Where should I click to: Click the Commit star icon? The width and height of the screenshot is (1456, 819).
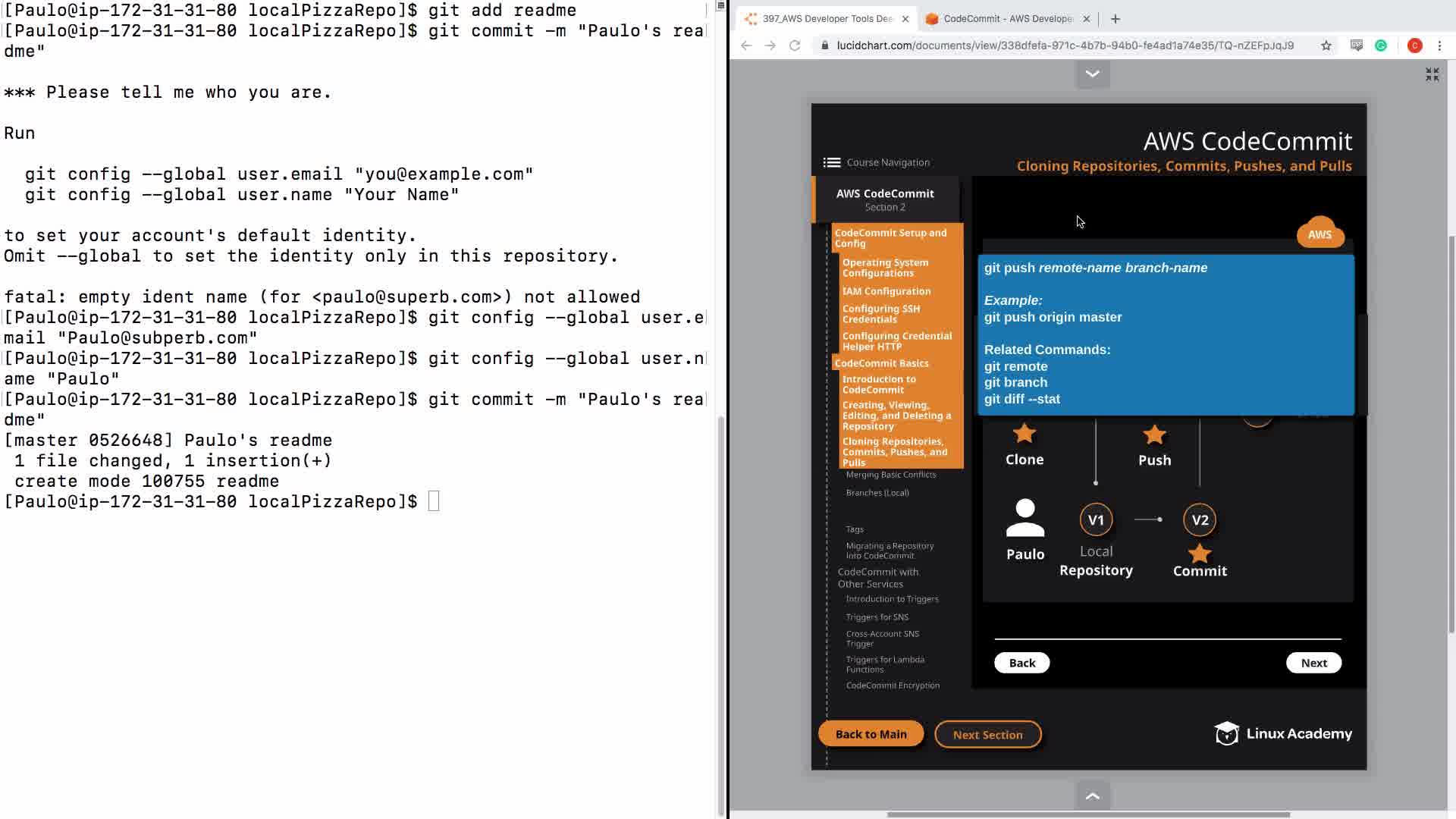pyautogui.click(x=1199, y=553)
